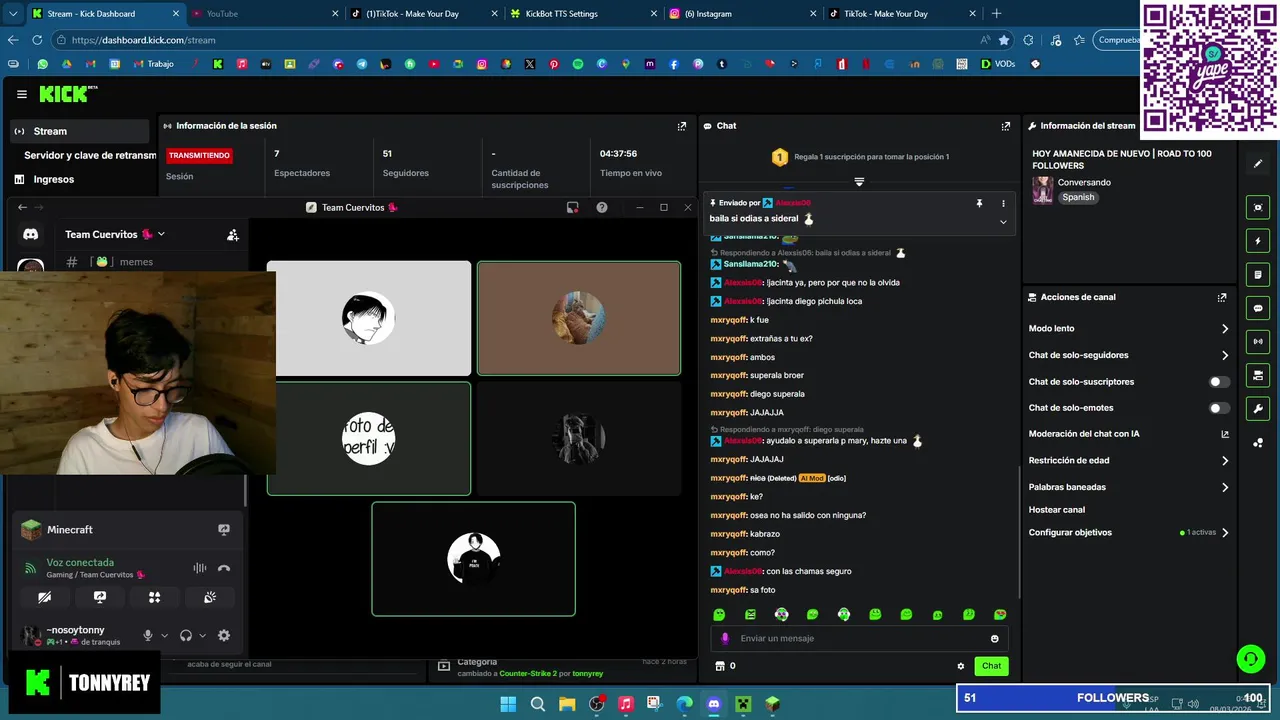Screen dimensions: 1280x720
Task: Open Windows taskbar search
Action: [538, 704]
